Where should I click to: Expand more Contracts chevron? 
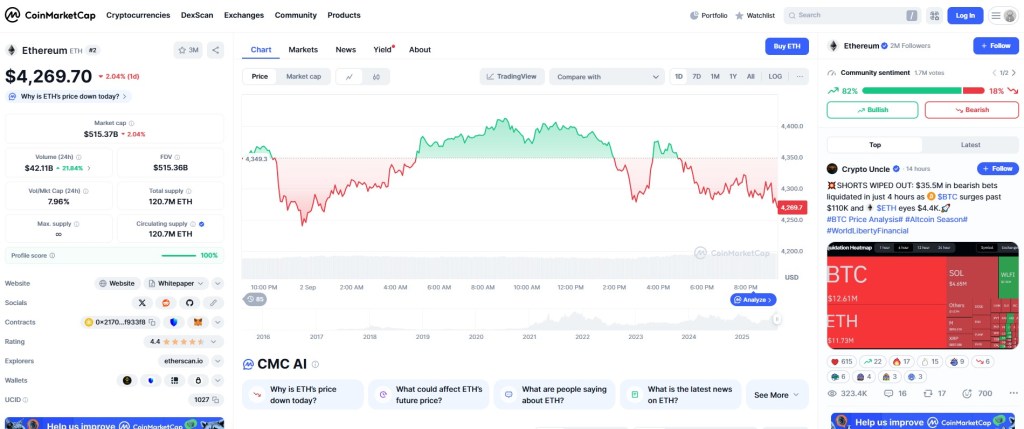tap(218, 323)
